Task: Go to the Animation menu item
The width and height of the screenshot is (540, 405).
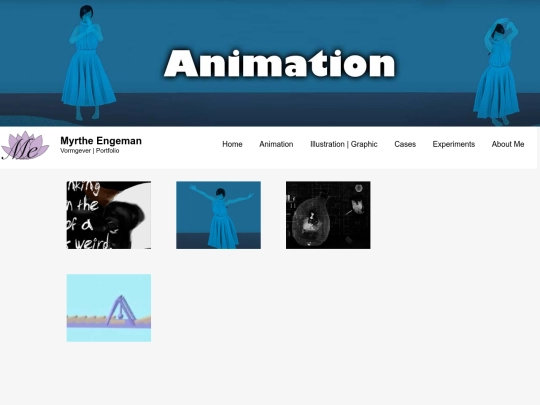Action: click(x=276, y=144)
